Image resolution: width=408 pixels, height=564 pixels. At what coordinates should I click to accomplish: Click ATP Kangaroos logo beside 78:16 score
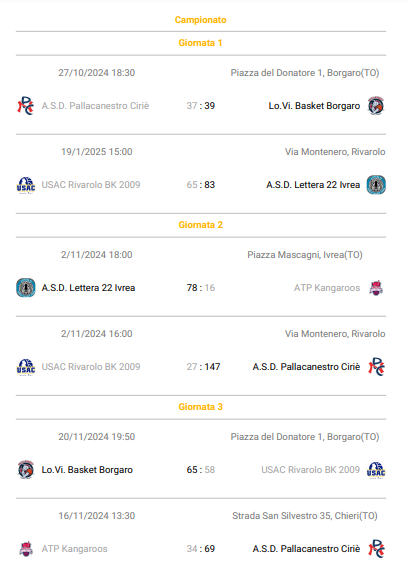click(x=376, y=288)
